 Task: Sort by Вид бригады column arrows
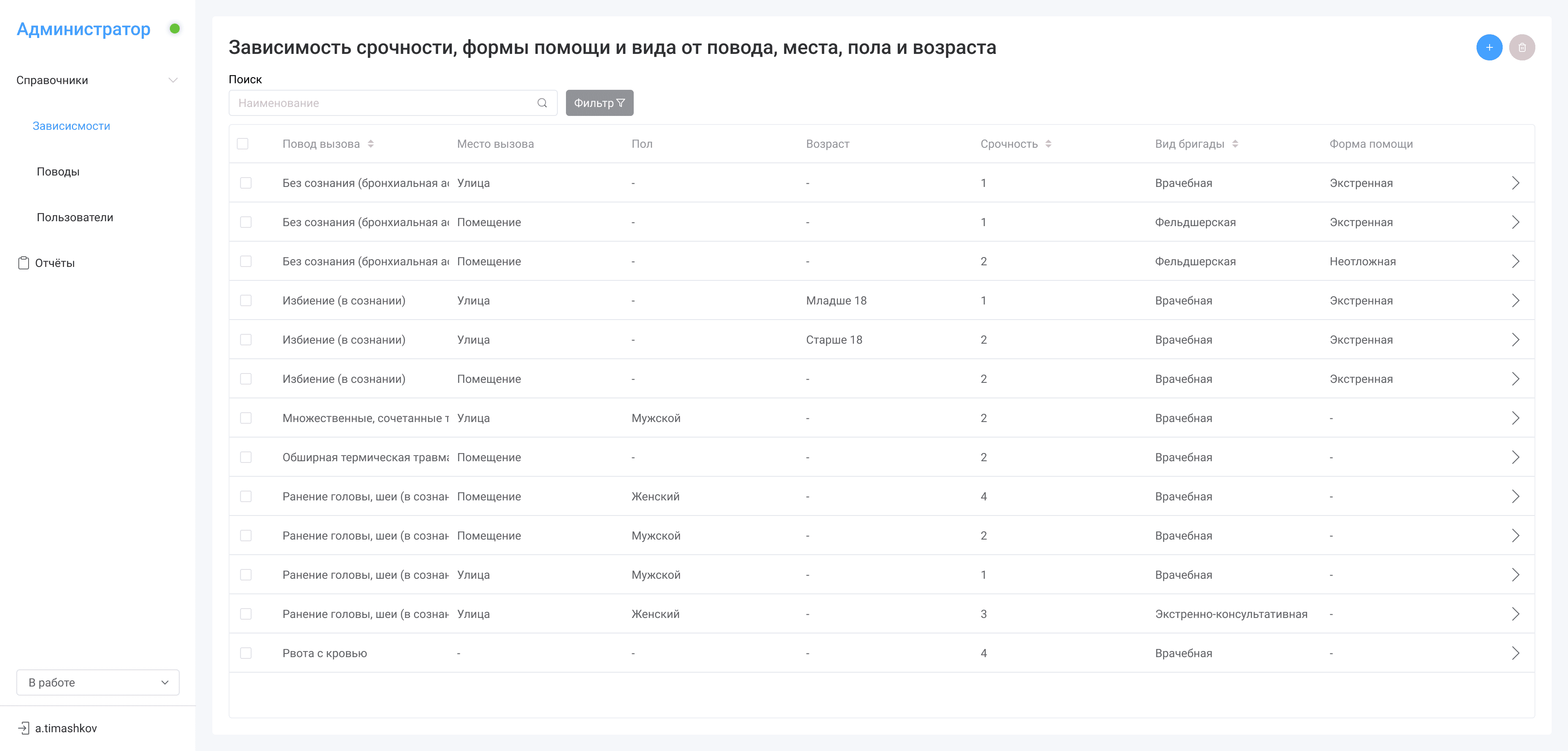click(1234, 144)
